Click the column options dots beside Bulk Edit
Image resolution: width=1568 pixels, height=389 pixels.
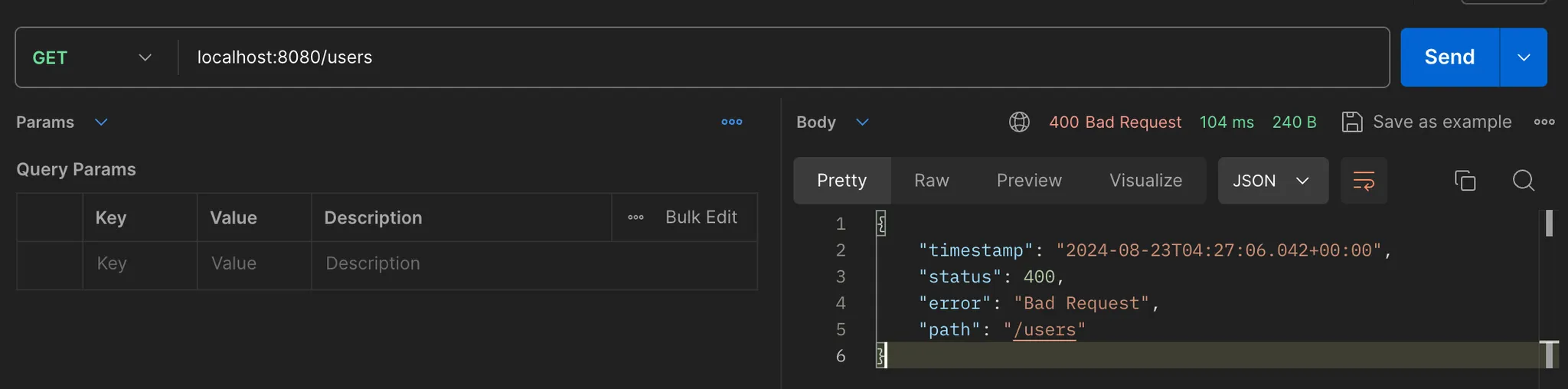[x=635, y=217]
